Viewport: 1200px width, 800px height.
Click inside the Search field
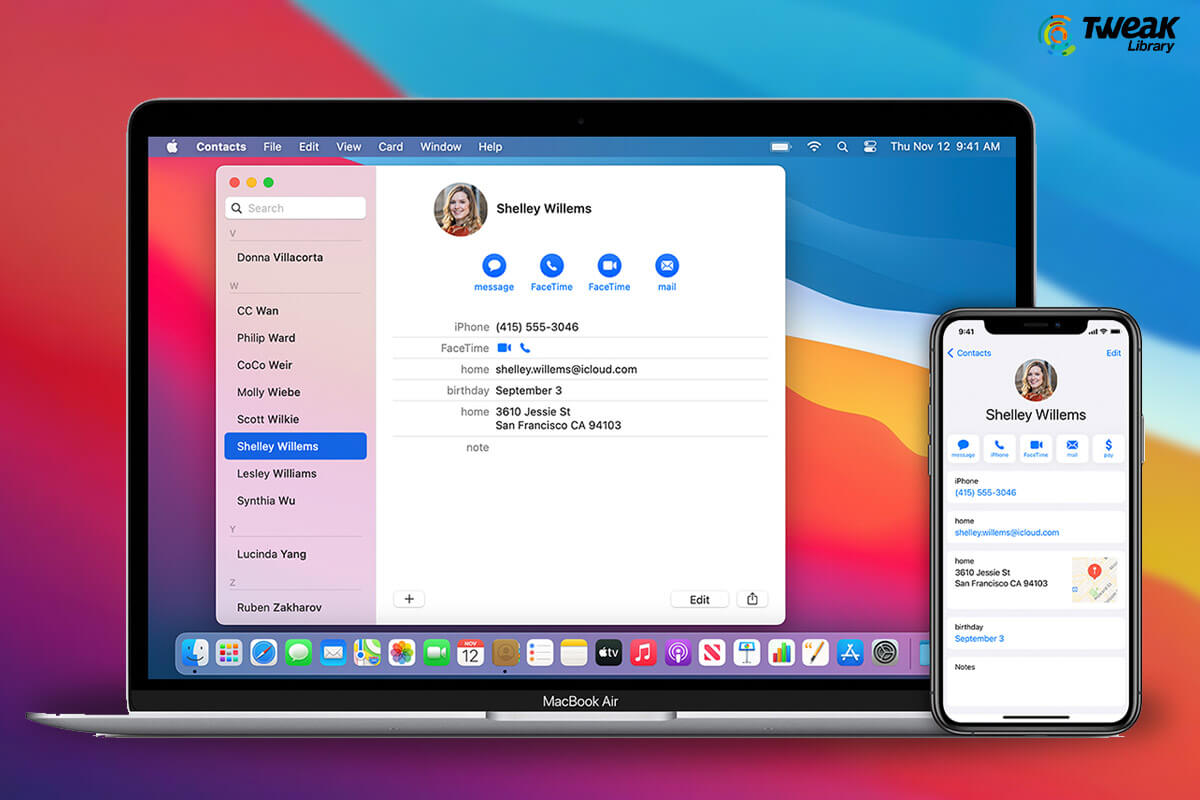(x=295, y=207)
